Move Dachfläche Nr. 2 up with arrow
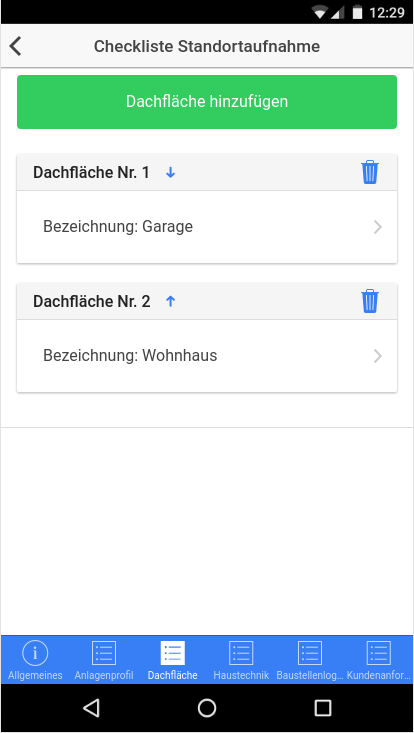 click(x=171, y=302)
